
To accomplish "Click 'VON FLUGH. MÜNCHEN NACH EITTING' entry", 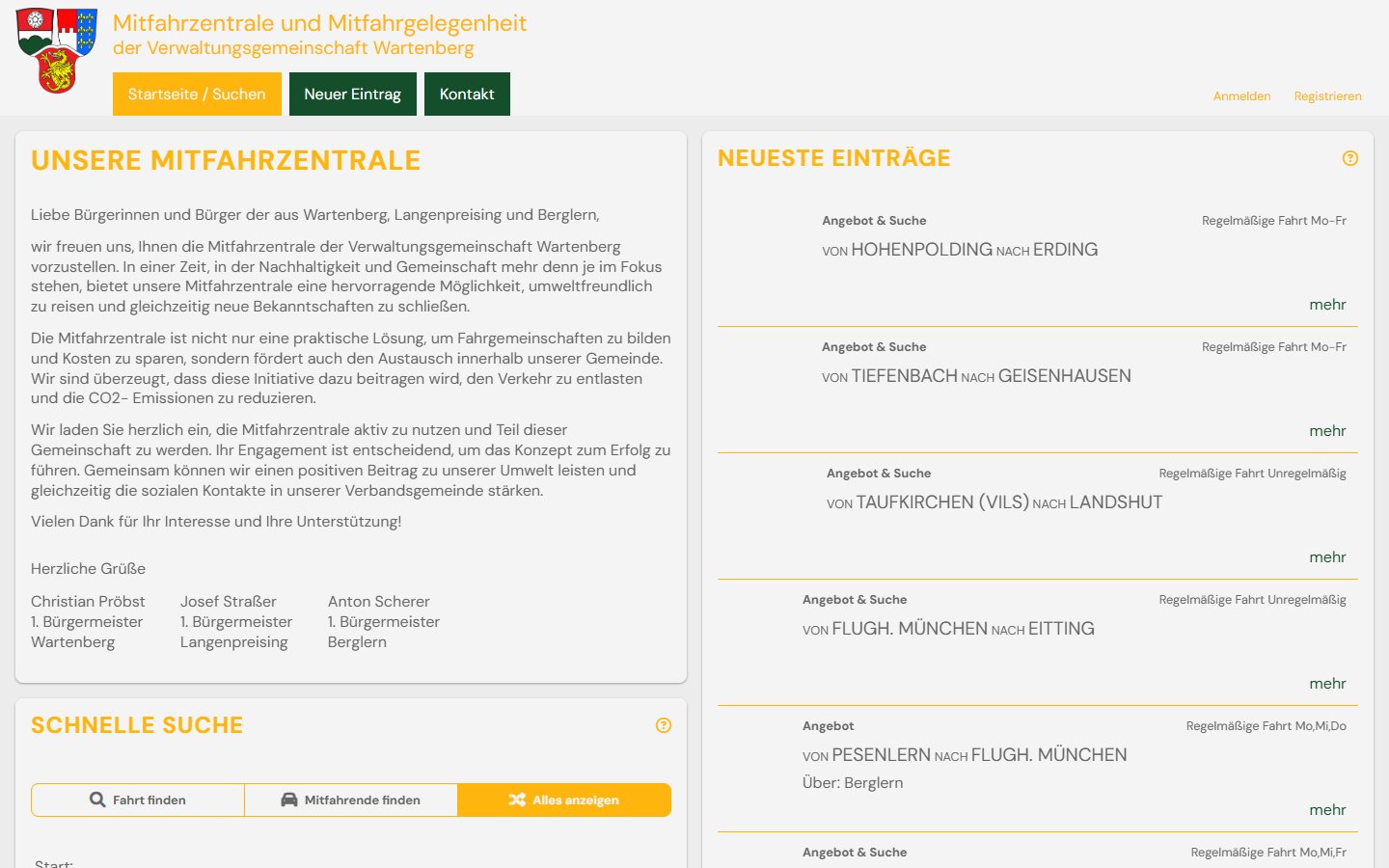I will click(x=948, y=629).
